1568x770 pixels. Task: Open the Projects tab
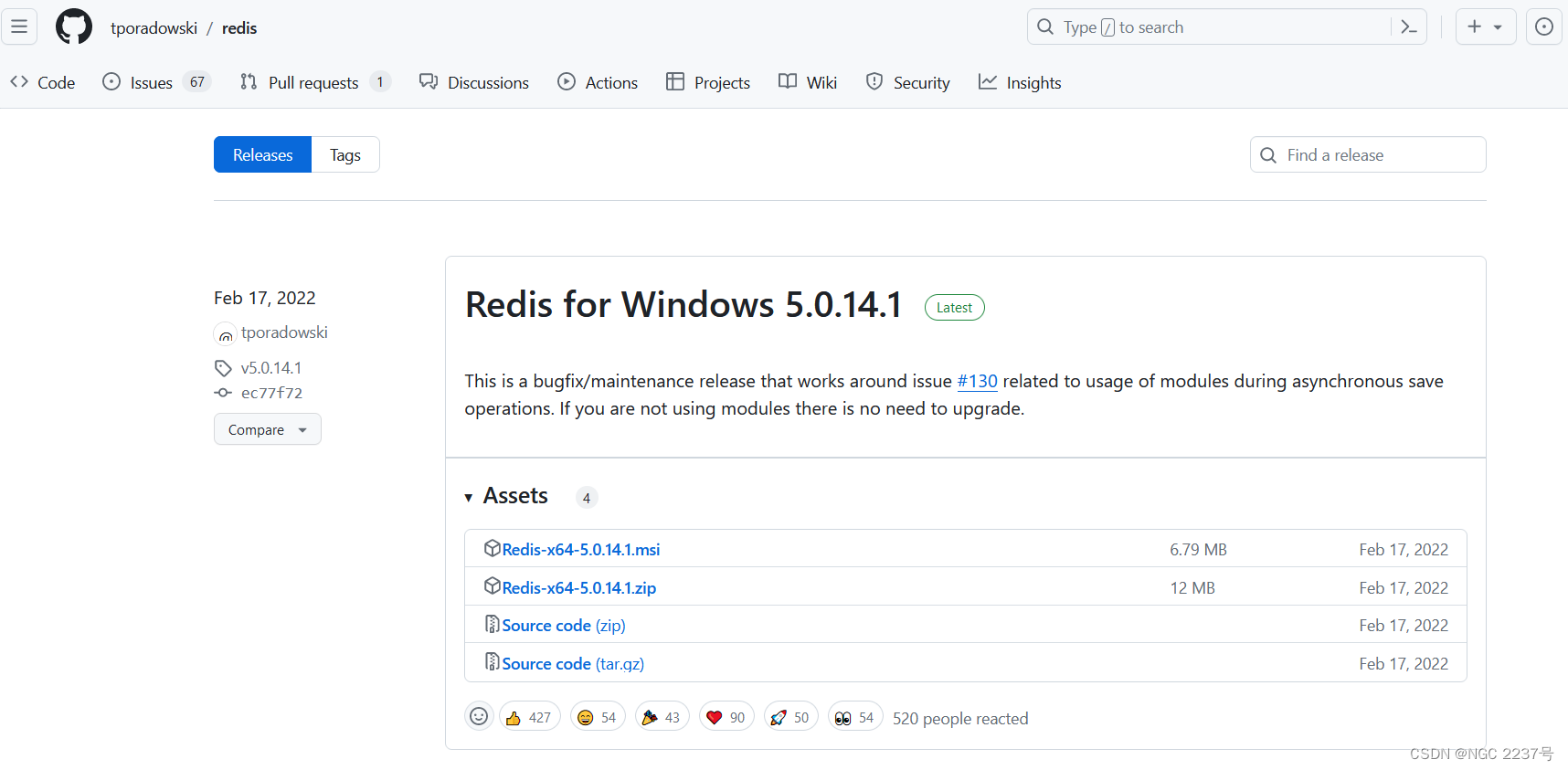click(708, 82)
